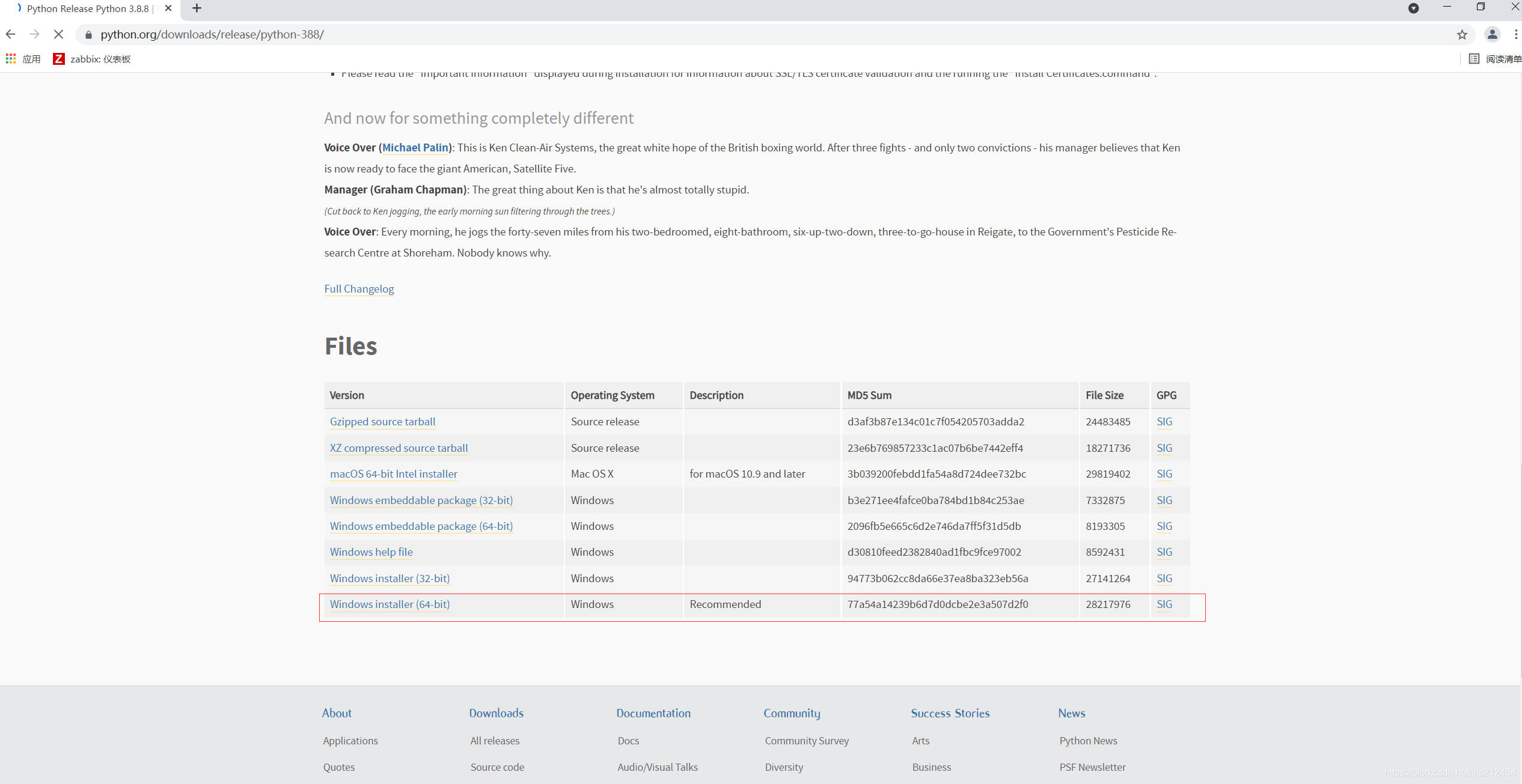
Task: Open Gzipped source tarball link
Action: [x=382, y=422]
